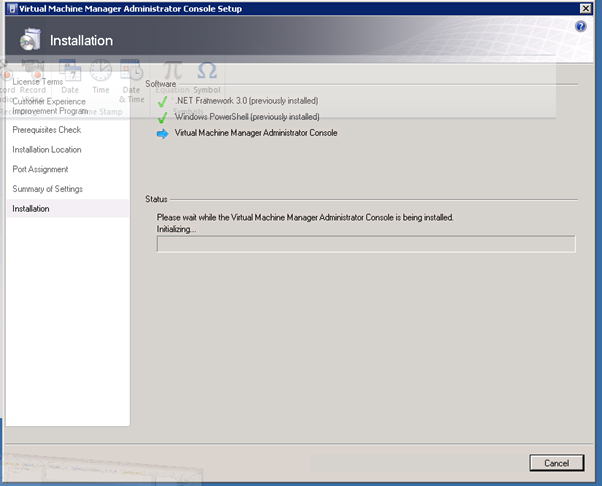Click the Please wait installation message
This screenshot has width=602, height=486.
click(x=305, y=217)
